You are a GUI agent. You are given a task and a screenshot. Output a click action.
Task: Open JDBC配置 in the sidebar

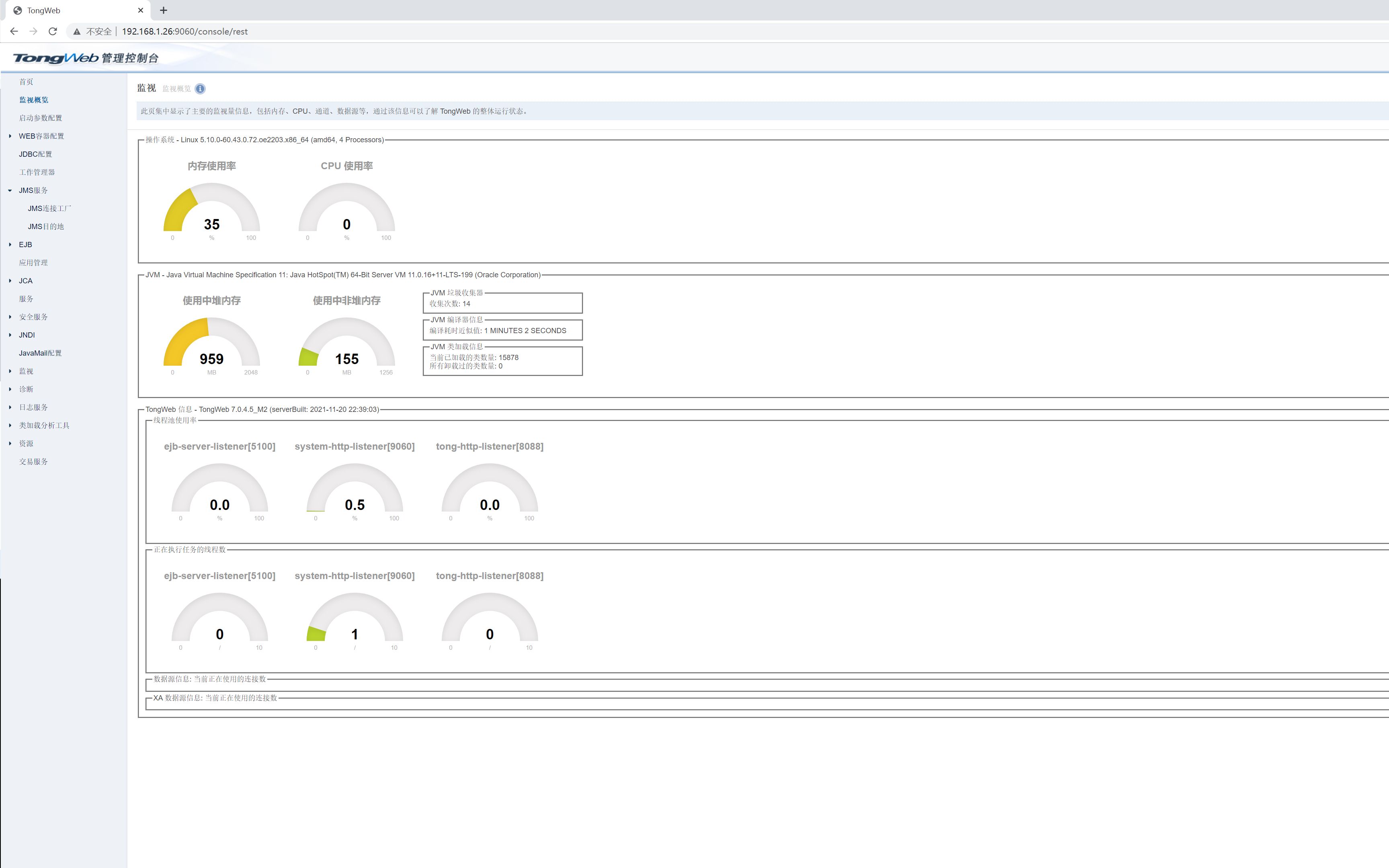point(36,154)
